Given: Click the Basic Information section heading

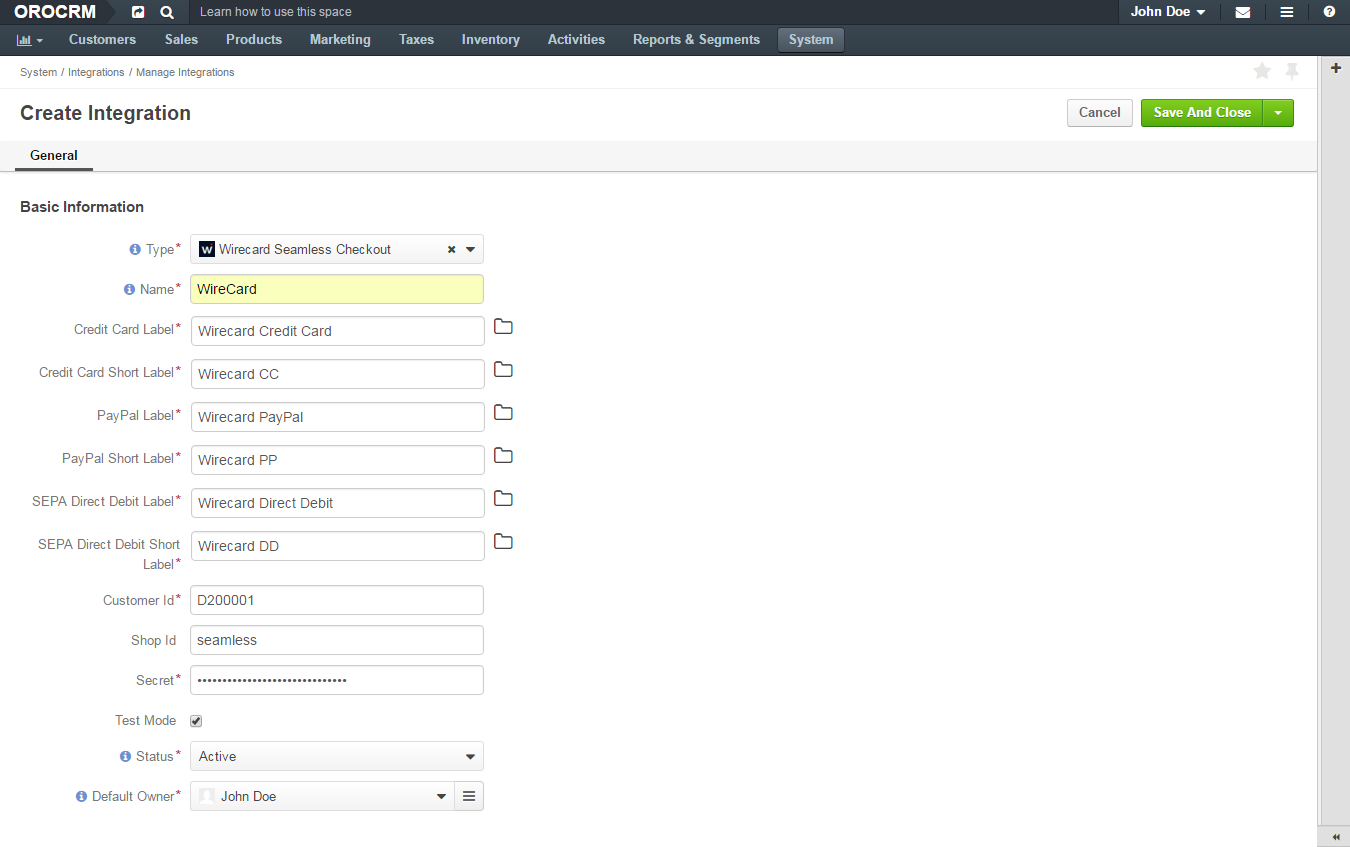Looking at the screenshot, I should [82, 207].
